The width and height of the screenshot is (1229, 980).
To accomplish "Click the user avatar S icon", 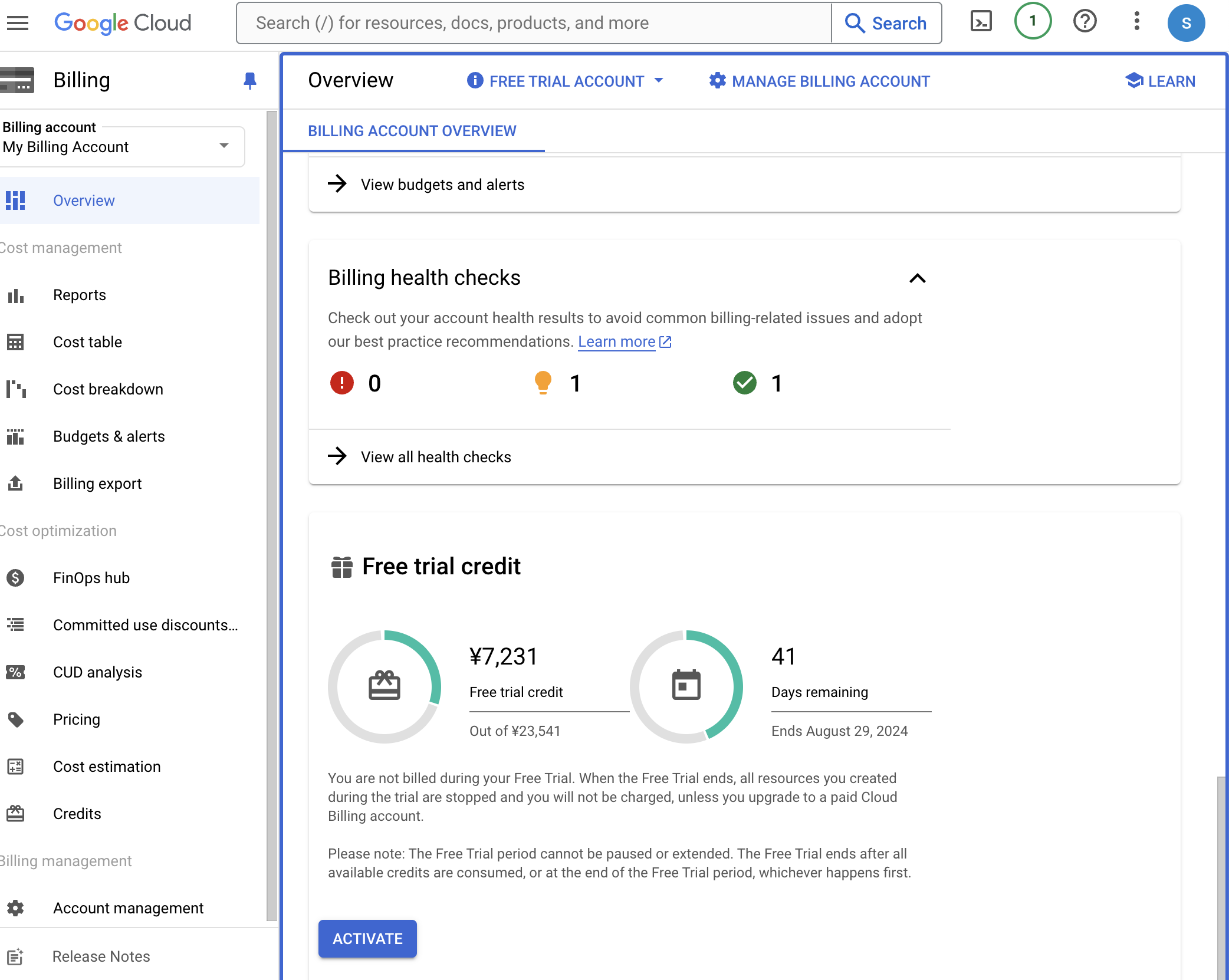I will tap(1185, 23).
